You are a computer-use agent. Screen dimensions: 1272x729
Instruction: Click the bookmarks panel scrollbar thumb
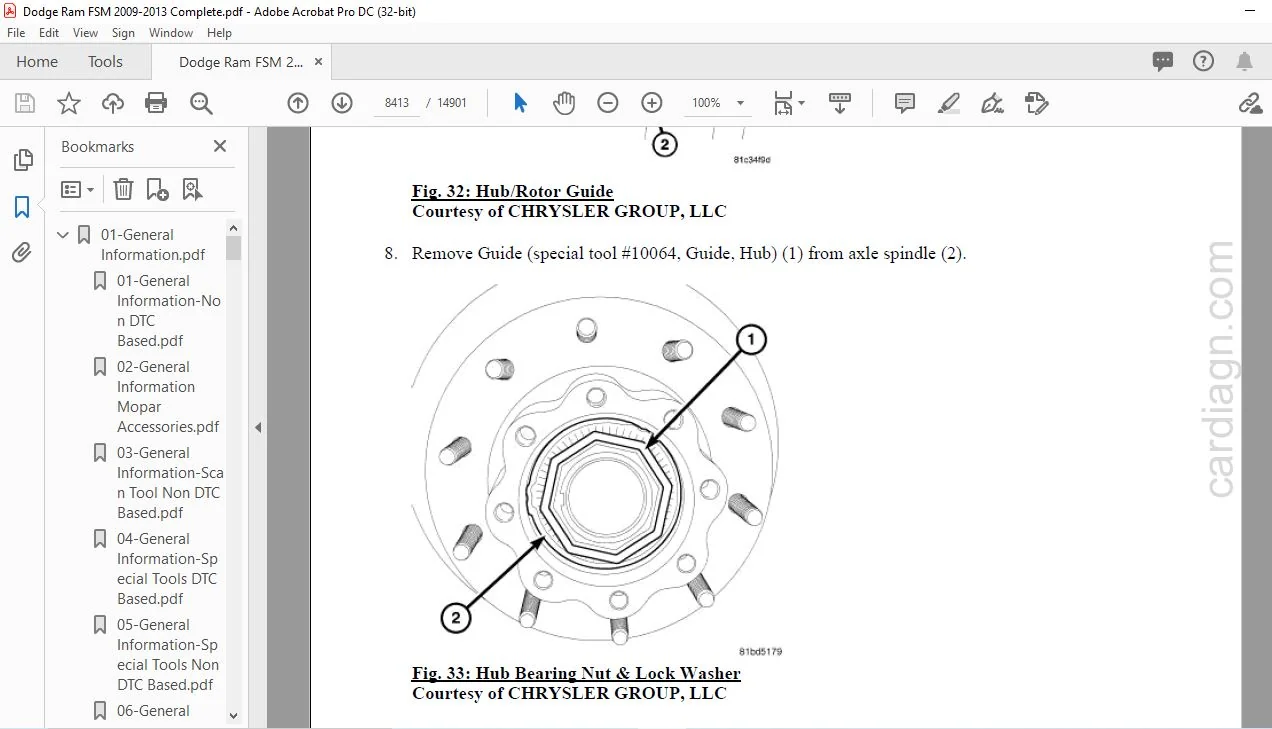tap(233, 247)
